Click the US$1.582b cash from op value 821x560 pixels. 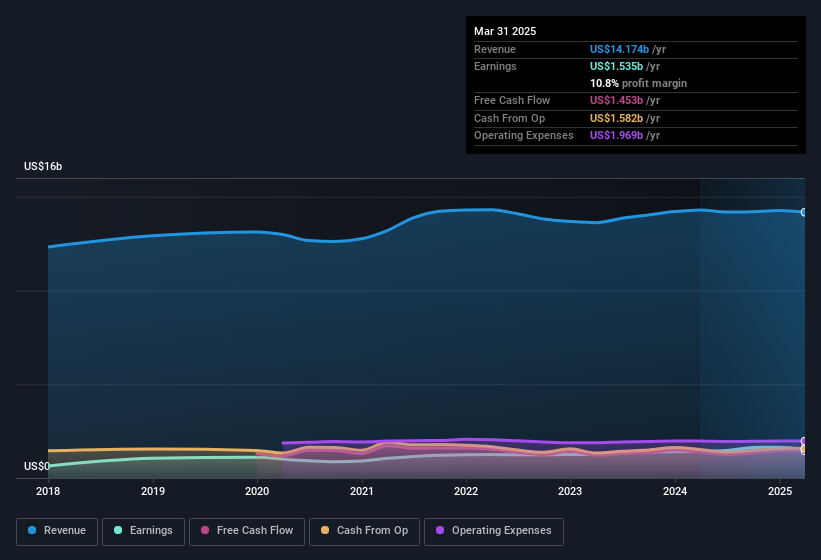(616, 118)
